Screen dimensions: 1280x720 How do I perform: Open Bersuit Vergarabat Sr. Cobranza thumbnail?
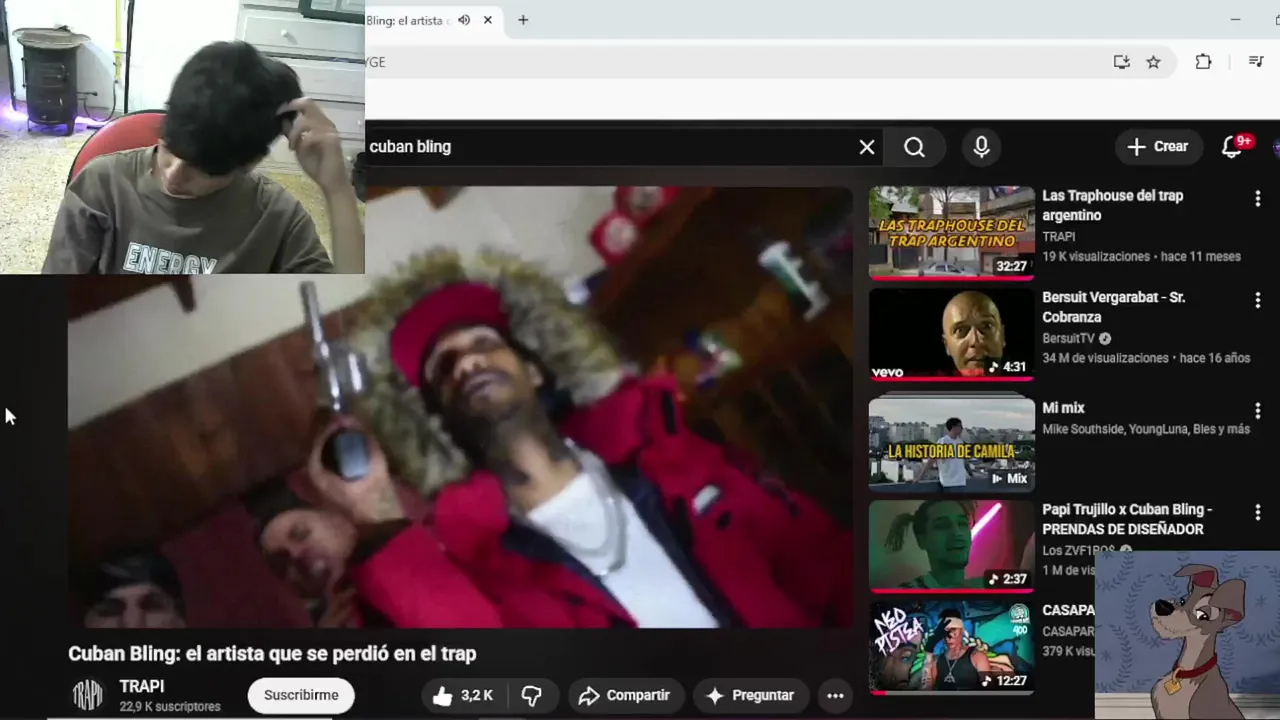pyautogui.click(x=952, y=334)
